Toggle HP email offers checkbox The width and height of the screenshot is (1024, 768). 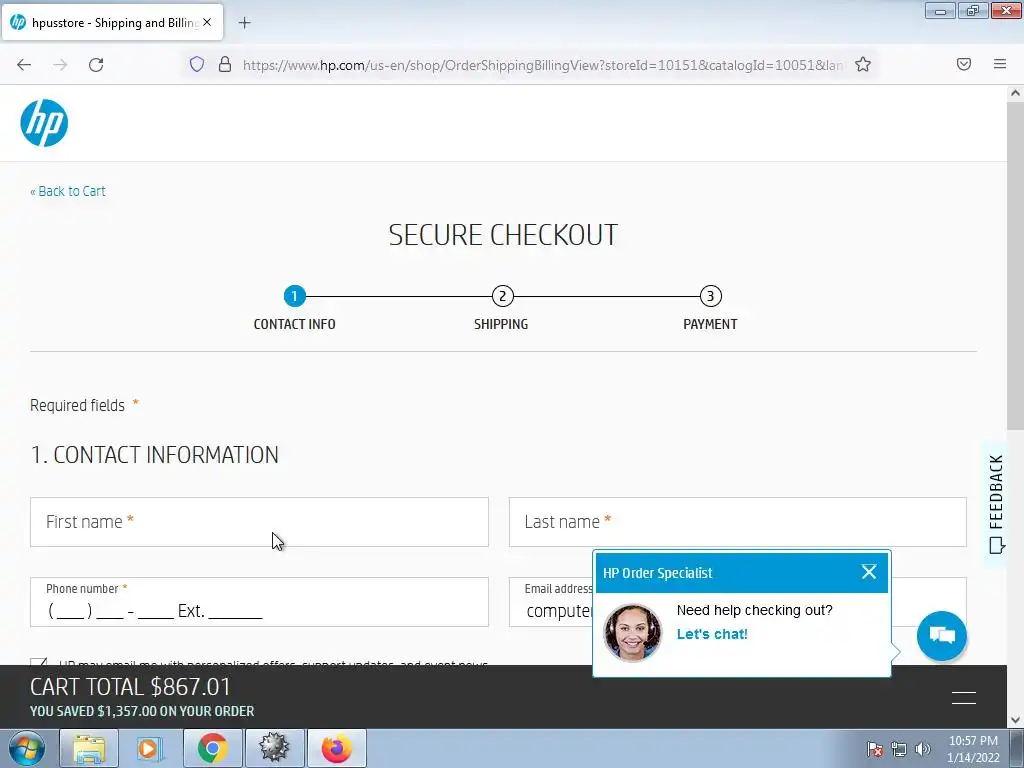(x=39, y=662)
